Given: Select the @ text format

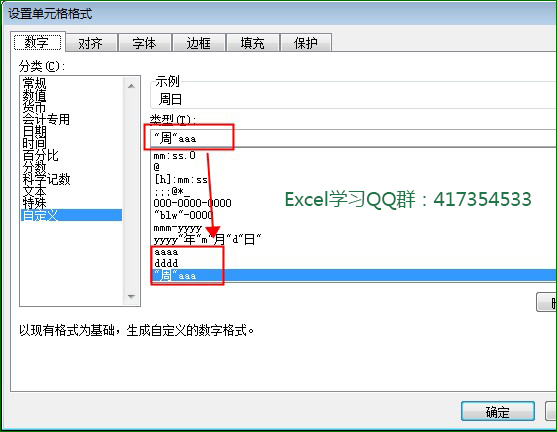Looking at the screenshot, I should tap(353, 167).
